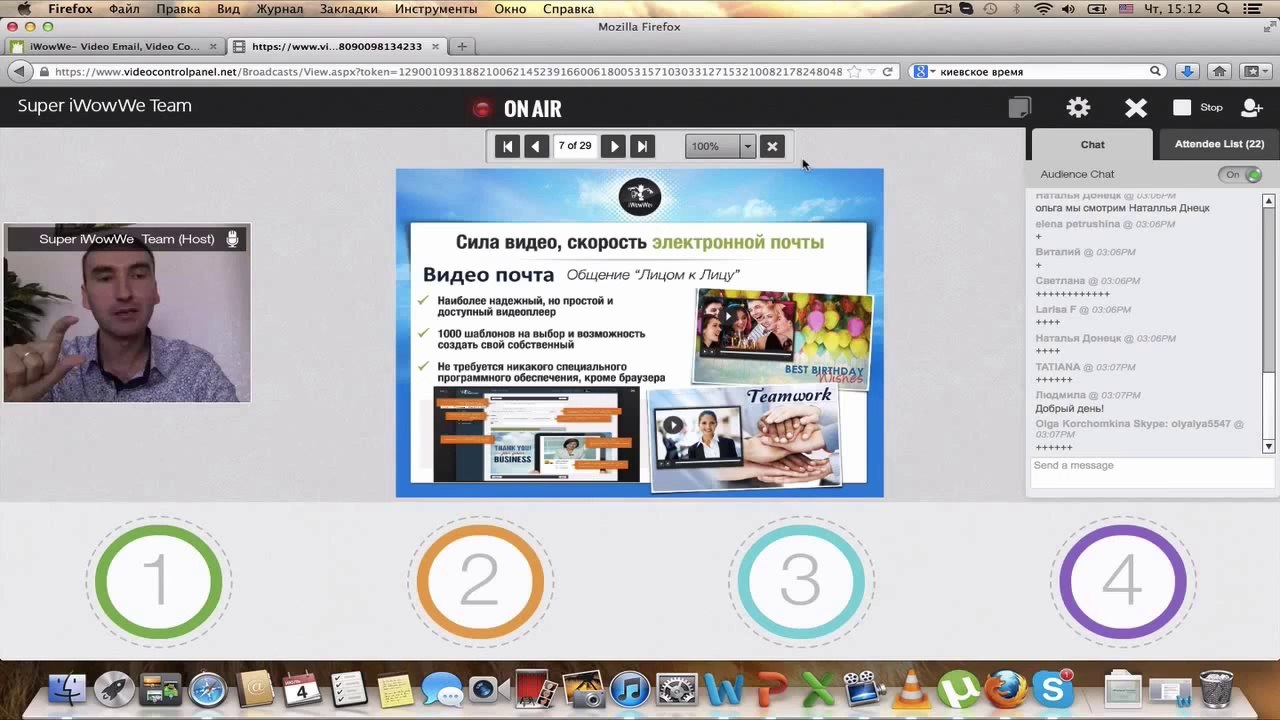Click the 'Send a message' chat box
This screenshot has height=720, width=1280.
click(1152, 473)
